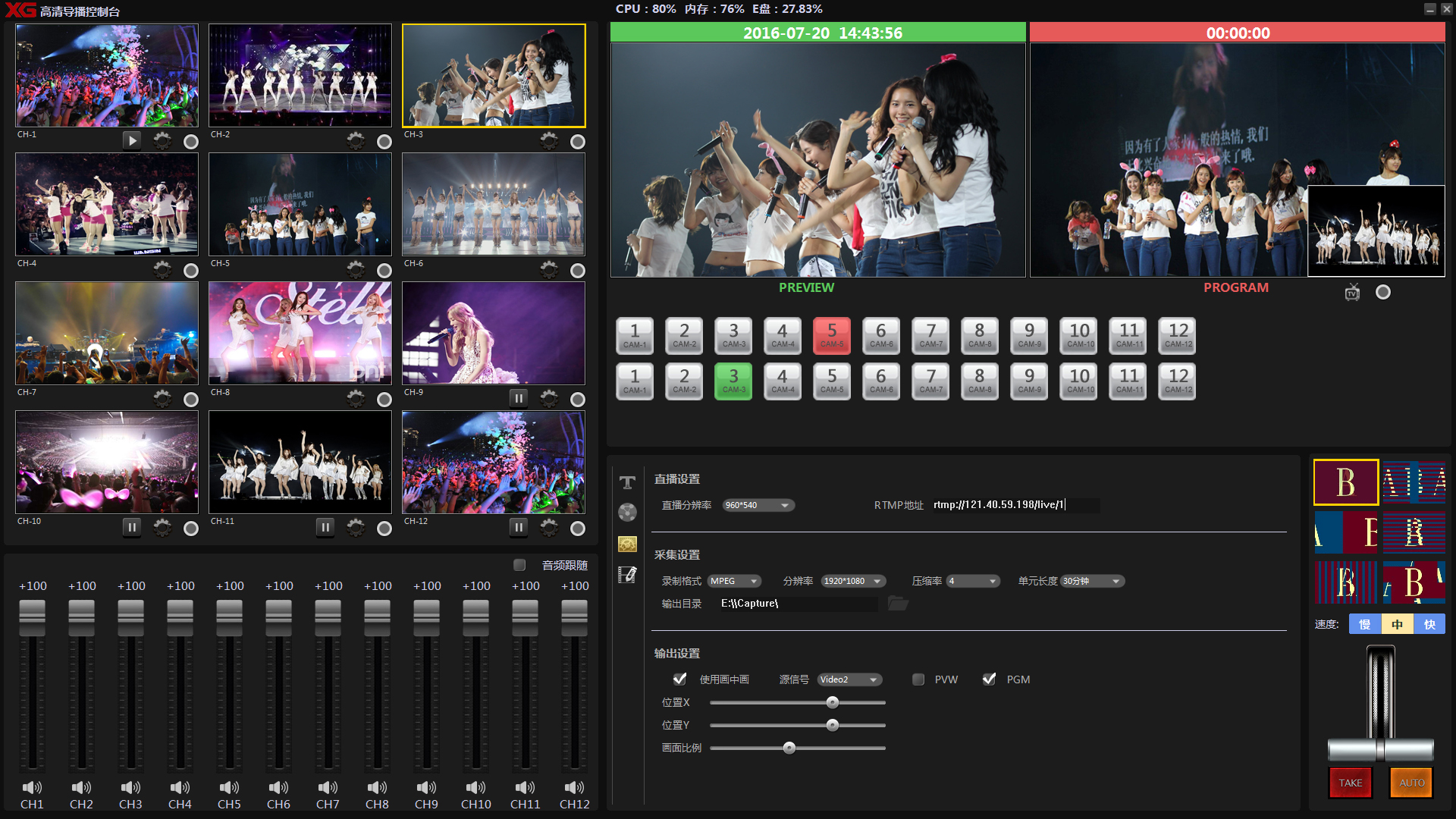The width and height of the screenshot is (1456, 819).
Task: Open the video edit clip tool
Action: pyautogui.click(x=627, y=575)
